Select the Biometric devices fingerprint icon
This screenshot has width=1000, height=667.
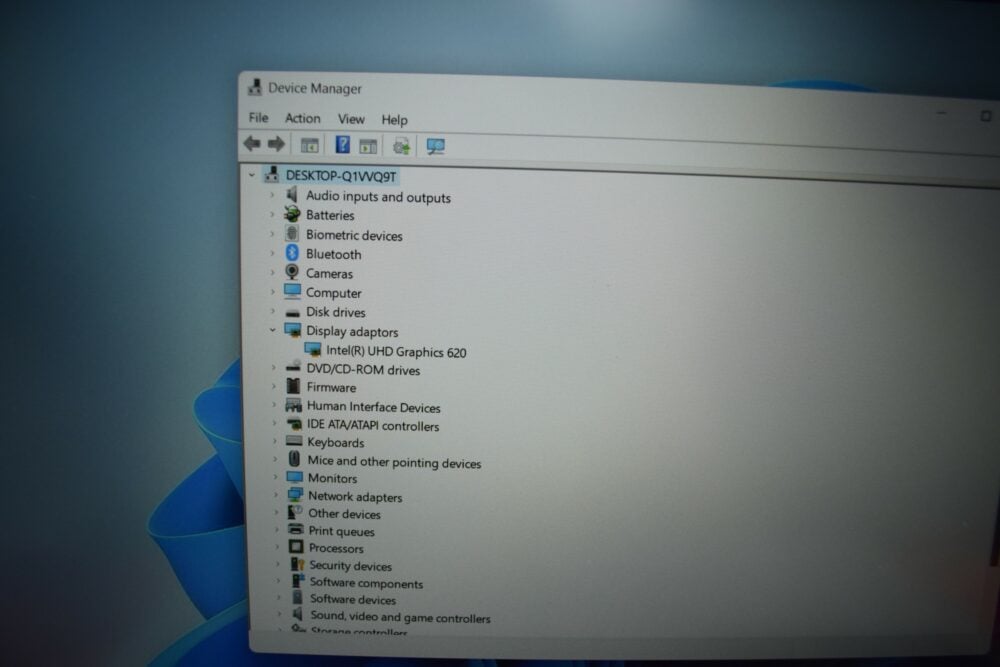click(x=292, y=233)
